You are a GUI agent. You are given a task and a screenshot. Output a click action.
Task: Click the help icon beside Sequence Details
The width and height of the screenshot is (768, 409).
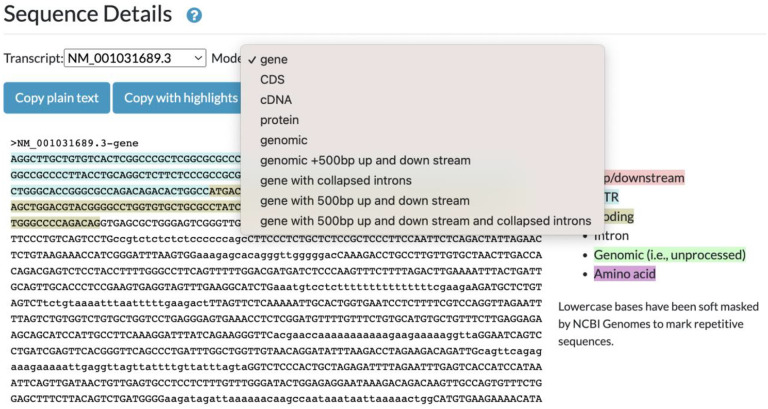[194, 16]
